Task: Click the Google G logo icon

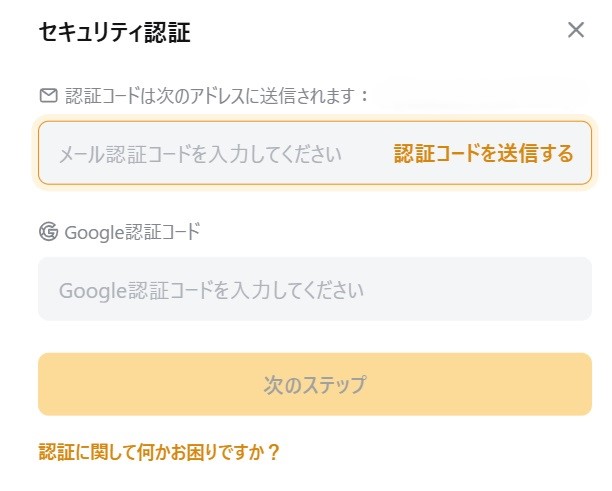Action: pyautogui.click(x=48, y=232)
